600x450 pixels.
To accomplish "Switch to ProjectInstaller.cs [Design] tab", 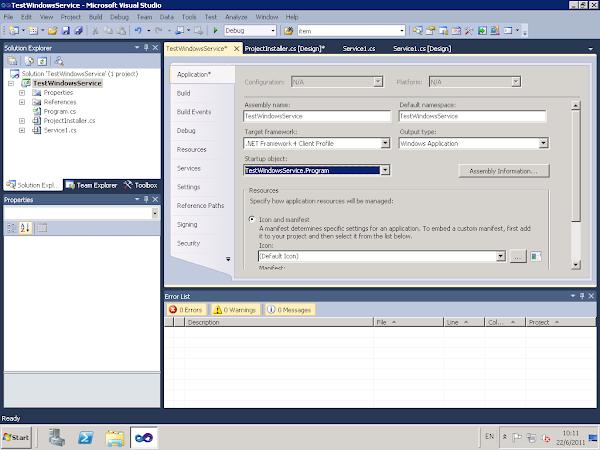I will (285, 49).
